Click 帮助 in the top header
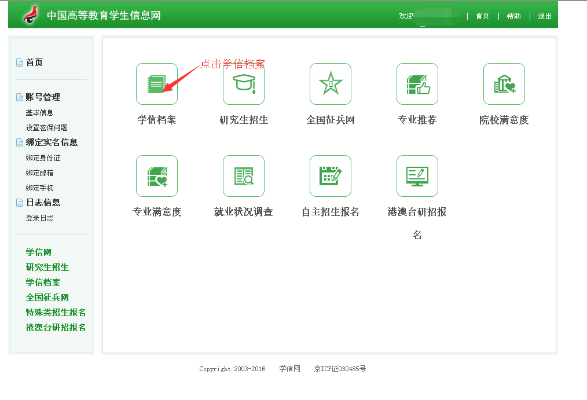Screen dimensions: 587x400 click(x=514, y=16)
